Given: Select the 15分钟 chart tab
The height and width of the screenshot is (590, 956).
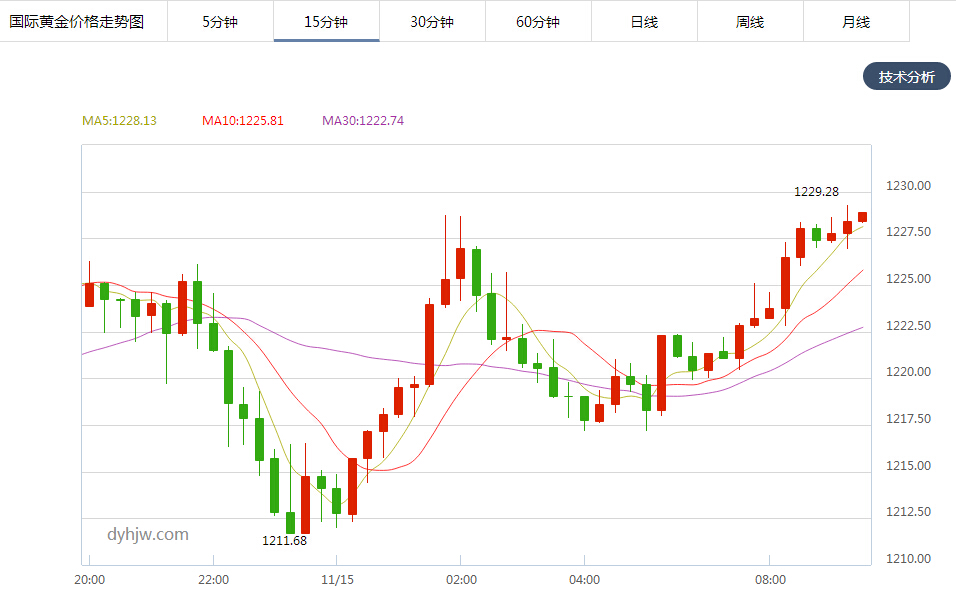Looking at the screenshot, I should pos(326,21).
